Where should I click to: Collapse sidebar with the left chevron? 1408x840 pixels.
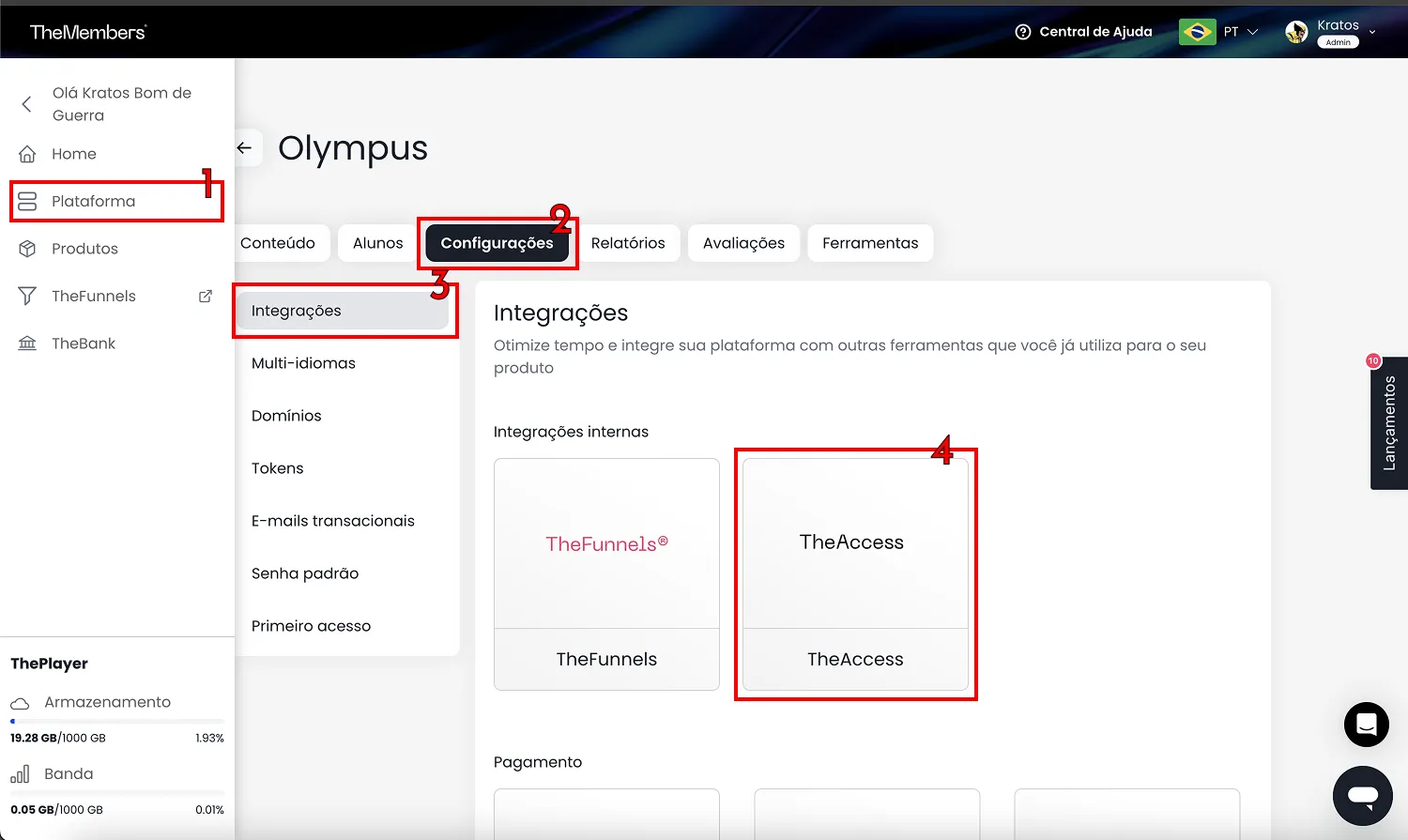pyautogui.click(x=26, y=104)
